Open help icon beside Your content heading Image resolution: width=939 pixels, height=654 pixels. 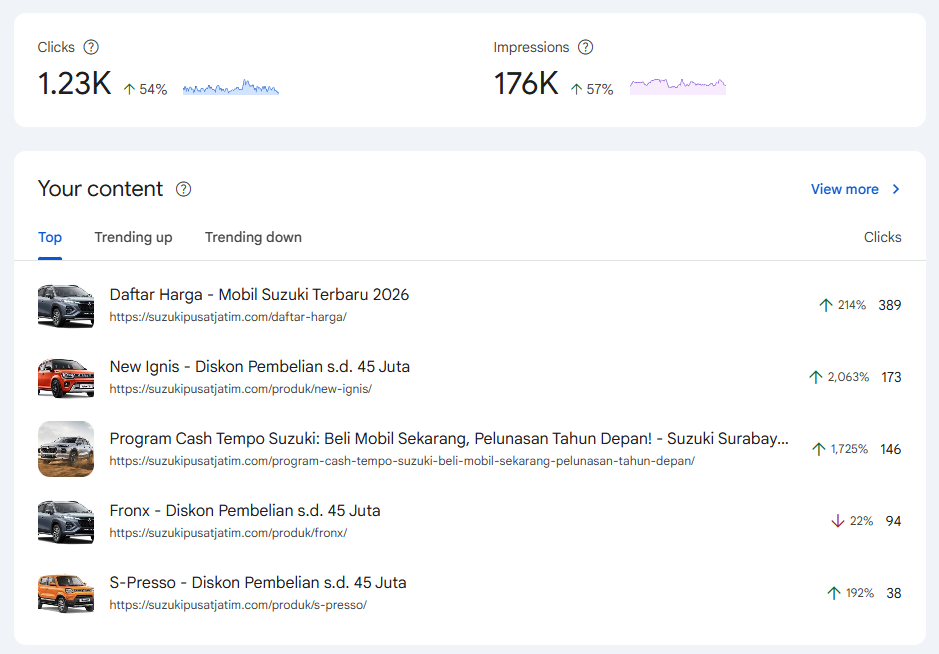[183, 189]
